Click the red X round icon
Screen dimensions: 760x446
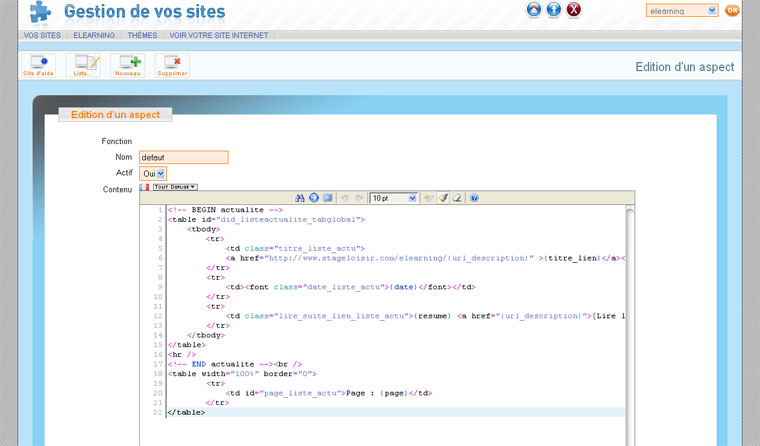point(573,10)
